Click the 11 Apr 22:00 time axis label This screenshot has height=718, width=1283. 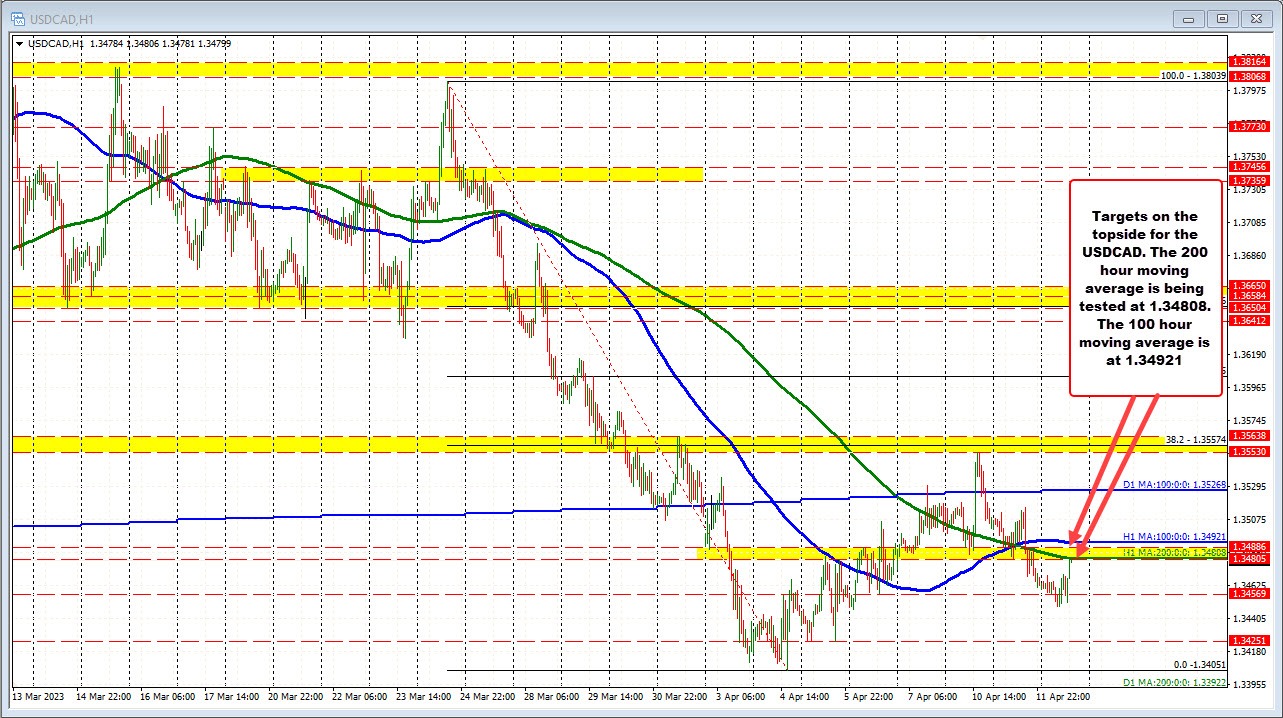[1064, 695]
